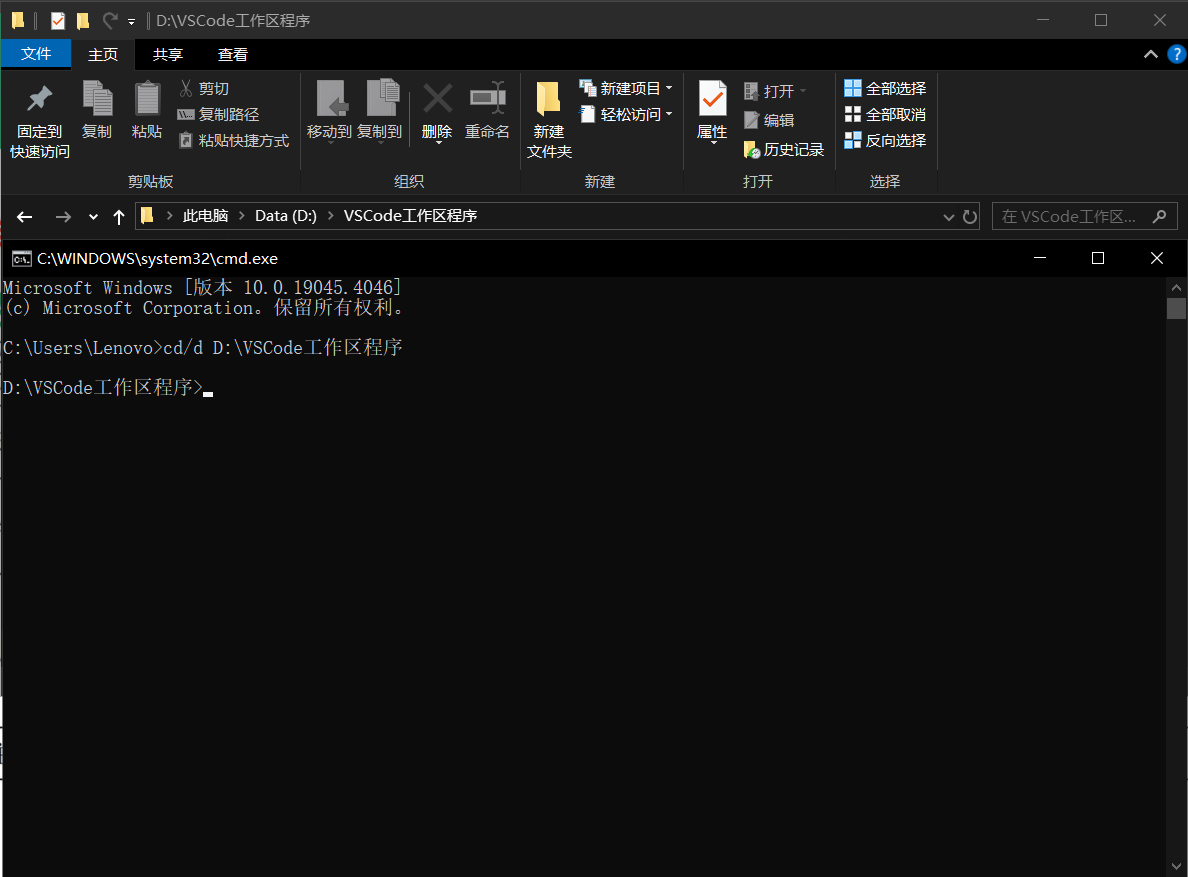This screenshot has width=1188, height=877.
Task: Click the Rename (重命名) icon
Action: click(487, 98)
